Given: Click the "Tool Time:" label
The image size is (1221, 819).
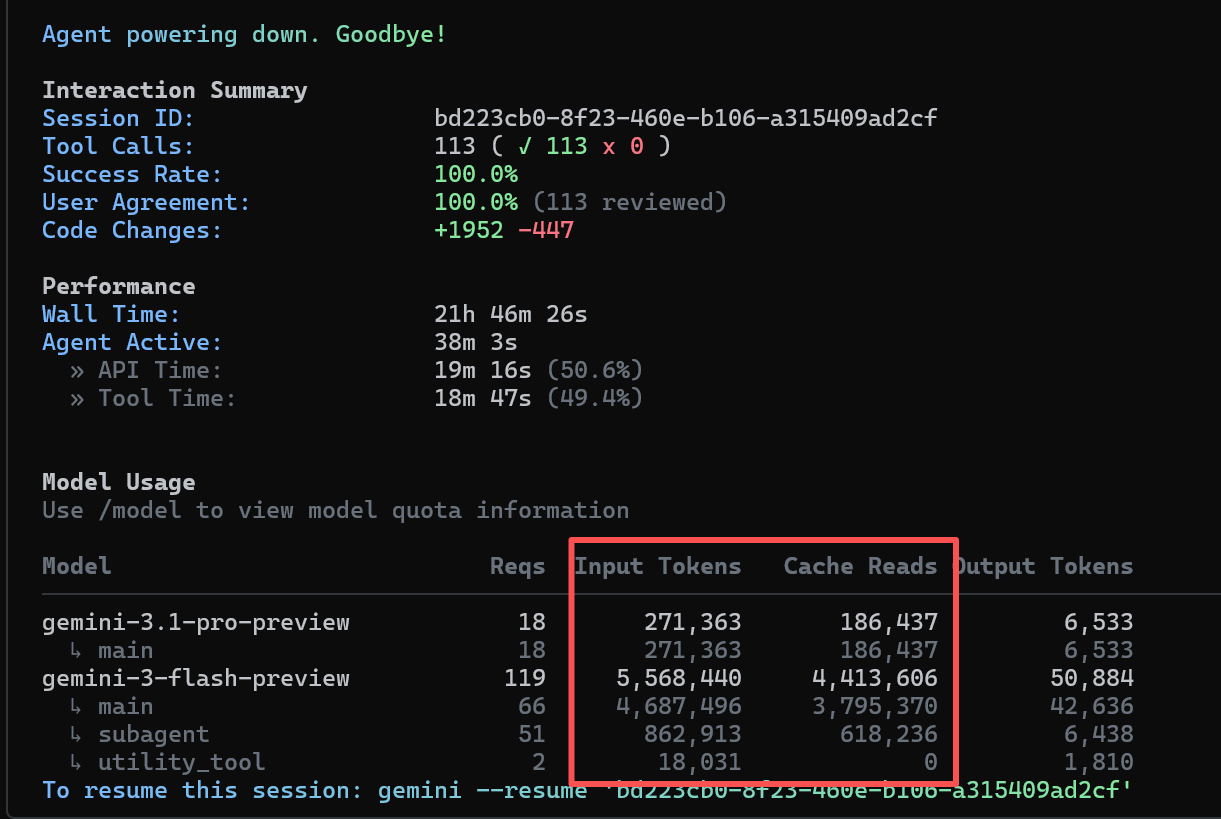Looking at the screenshot, I should coord(167,398).
